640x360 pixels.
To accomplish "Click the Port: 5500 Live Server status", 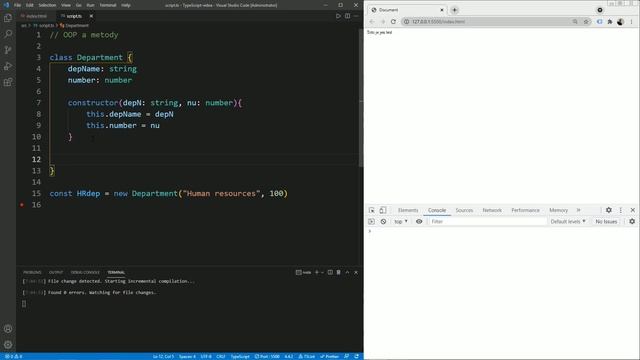I will 267,356.
